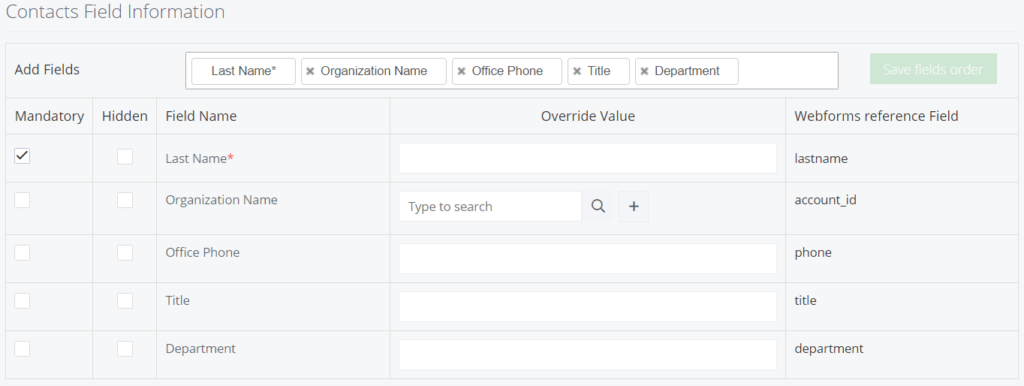Mark Office Phone as hidden
Image resolution: width=1024 pixels, height=386 pixels.
tap(125, 253)
